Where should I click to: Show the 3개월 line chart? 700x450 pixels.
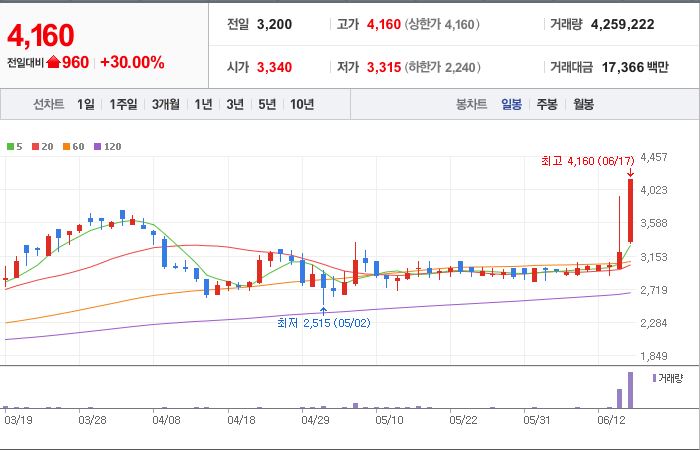pos(166,104)
